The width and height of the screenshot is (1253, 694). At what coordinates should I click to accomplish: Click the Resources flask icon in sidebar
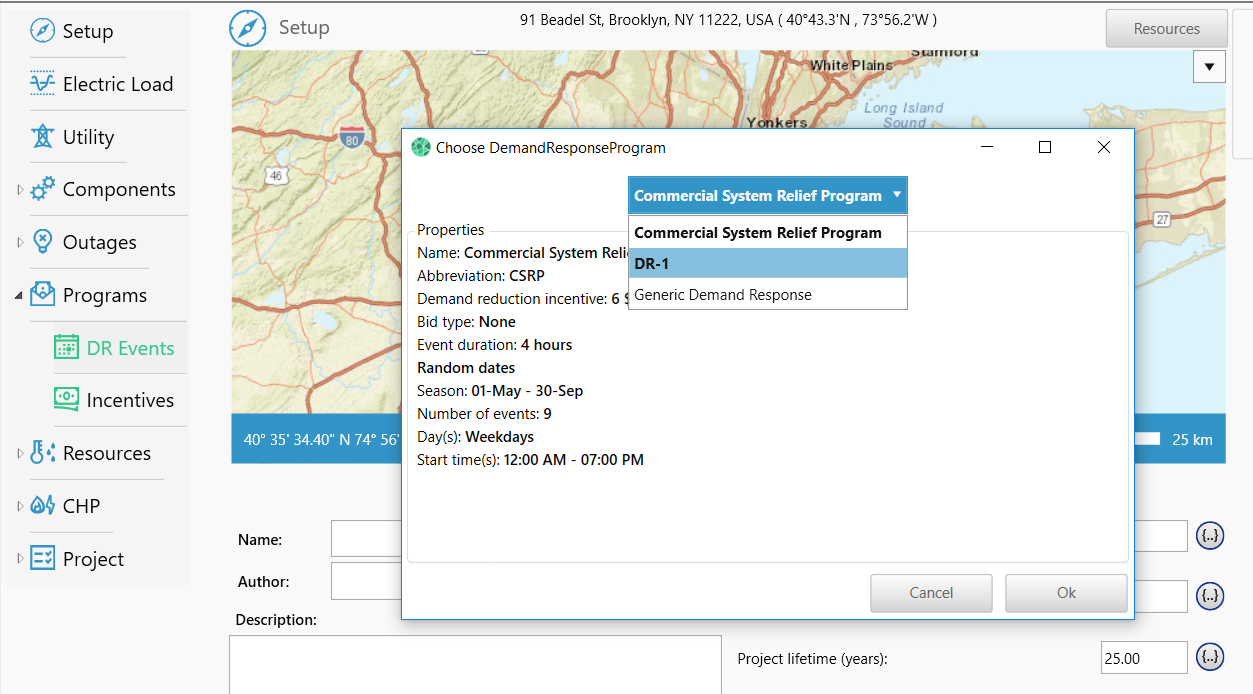(42, 453)
